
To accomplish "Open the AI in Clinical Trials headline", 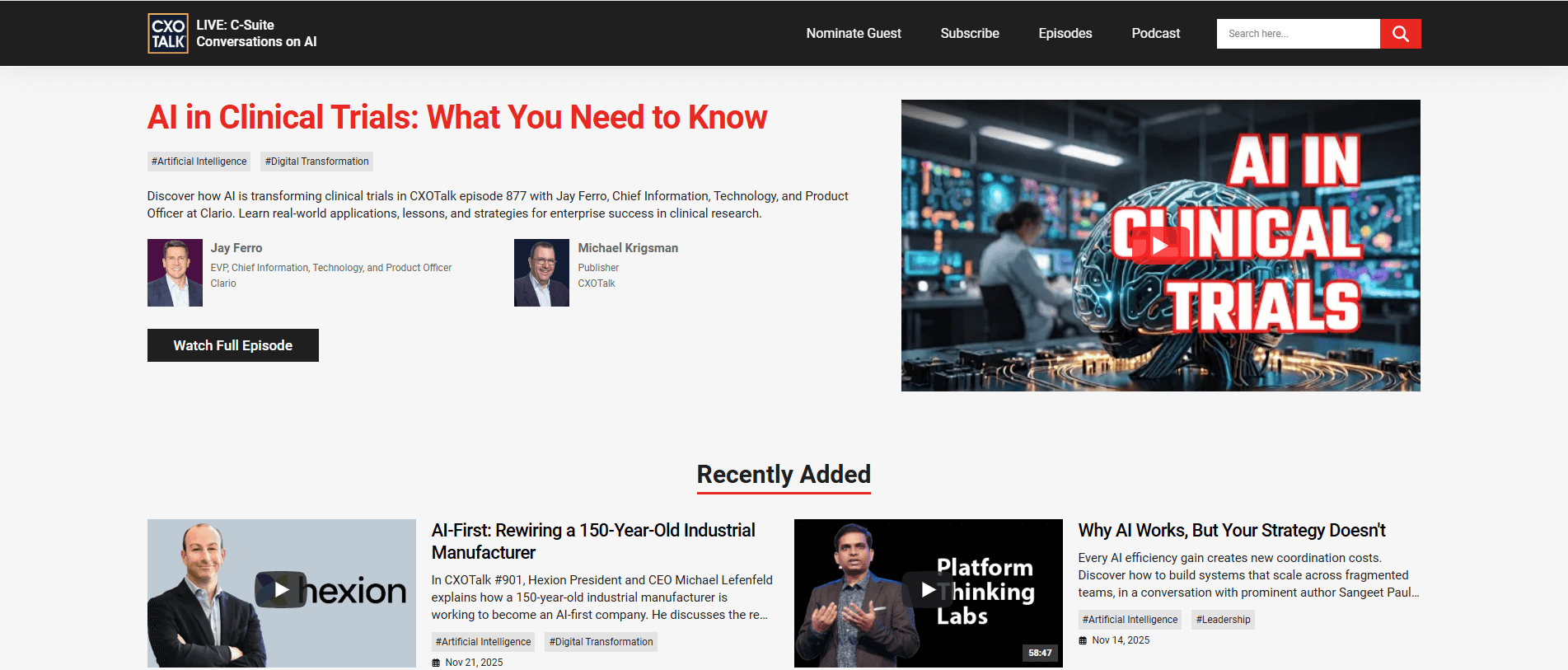I will coord(456,118).
